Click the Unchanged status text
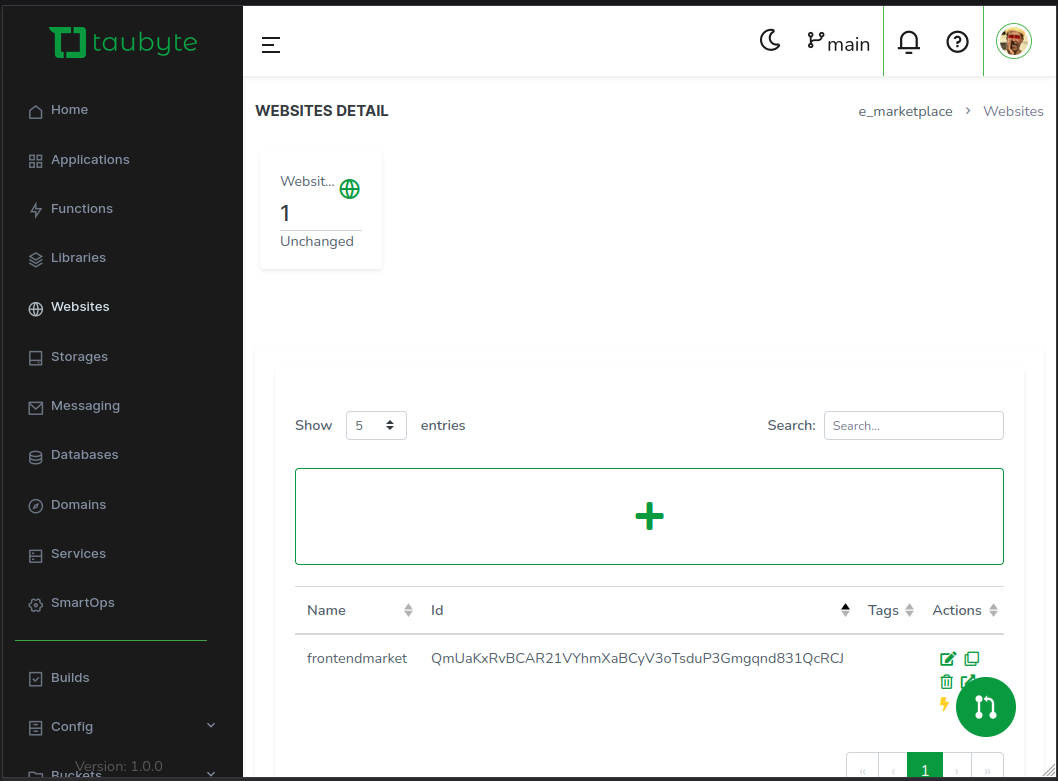This screenshot has width=1058, height=781. (316, 242)
